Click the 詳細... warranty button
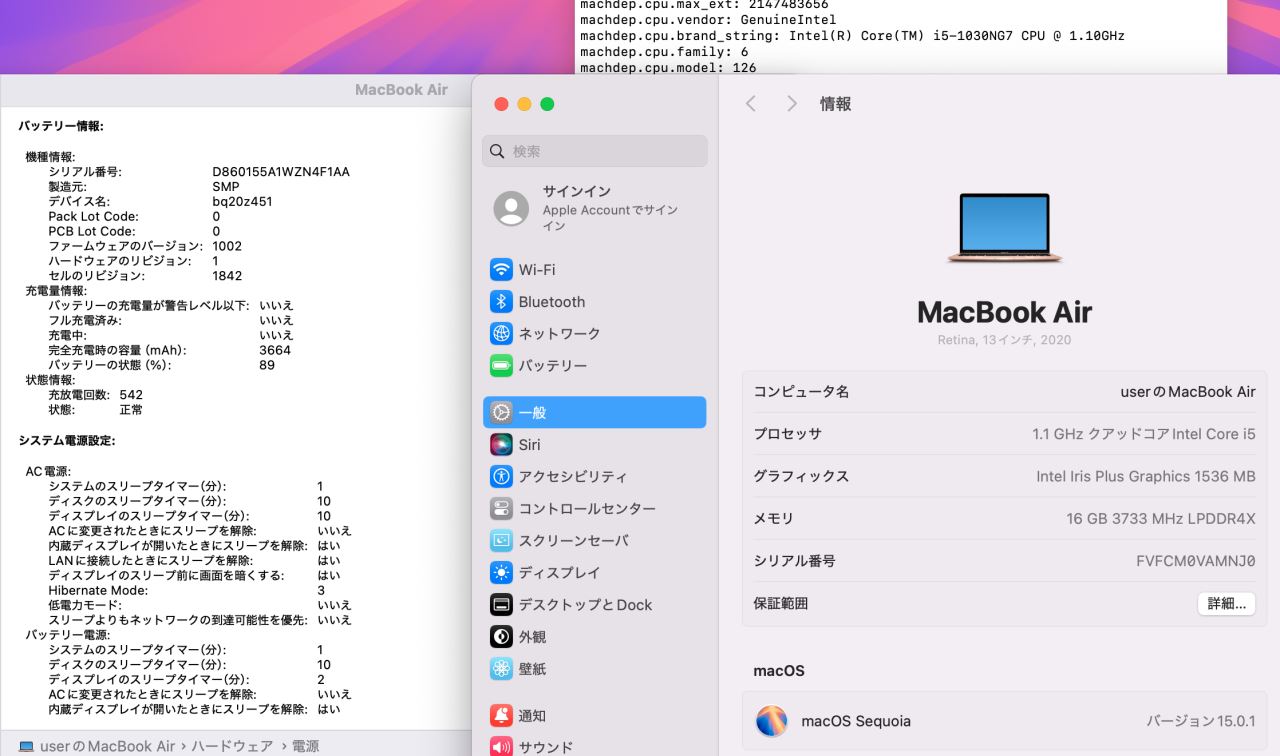Viewport: 1280px width, 756px height. 1225,604
